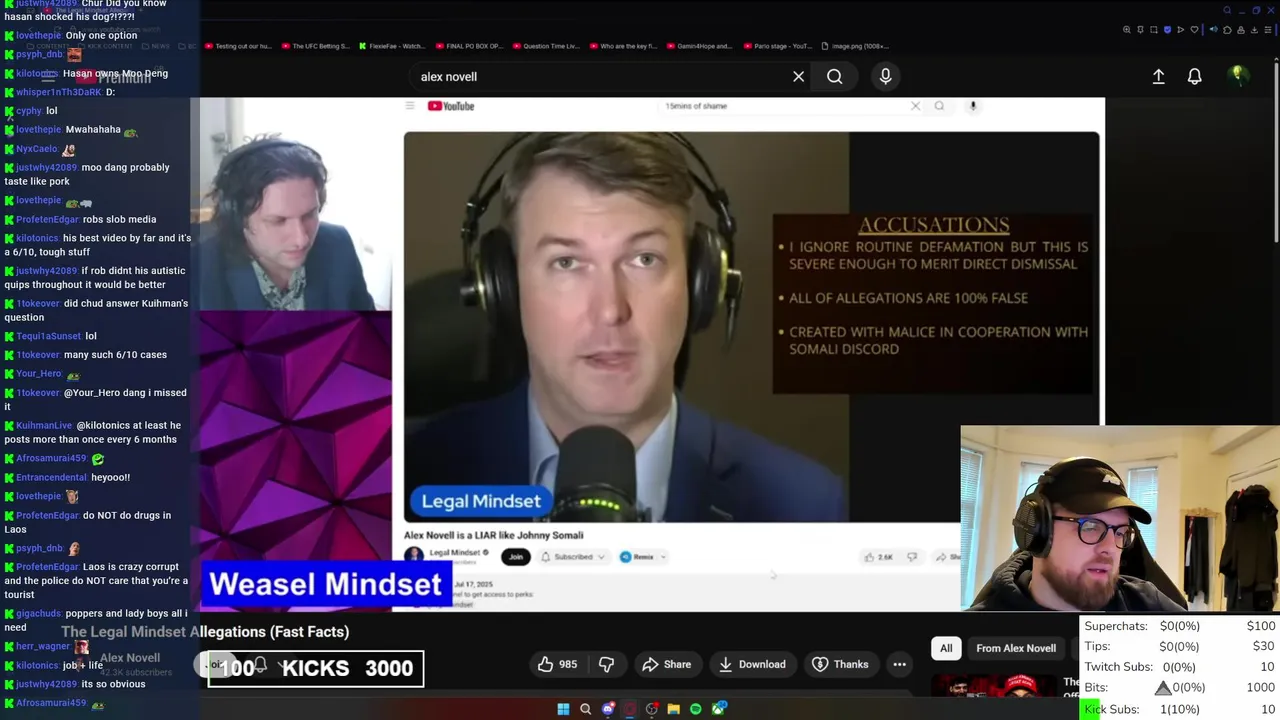The width and height of the screenshot is (1280, 720).
Task: Click chat username 'gigachuds'
Action: click(x=38, y=613)
